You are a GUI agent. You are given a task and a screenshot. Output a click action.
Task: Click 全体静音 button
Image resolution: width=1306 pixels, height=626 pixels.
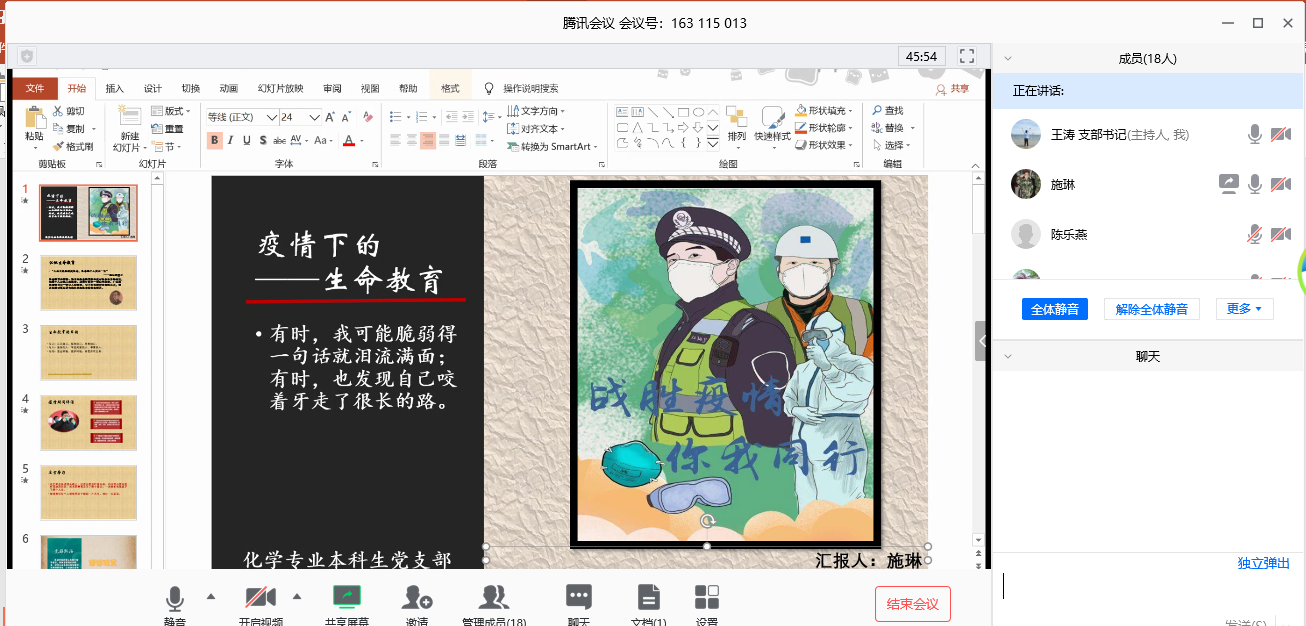coord(1055,309)
